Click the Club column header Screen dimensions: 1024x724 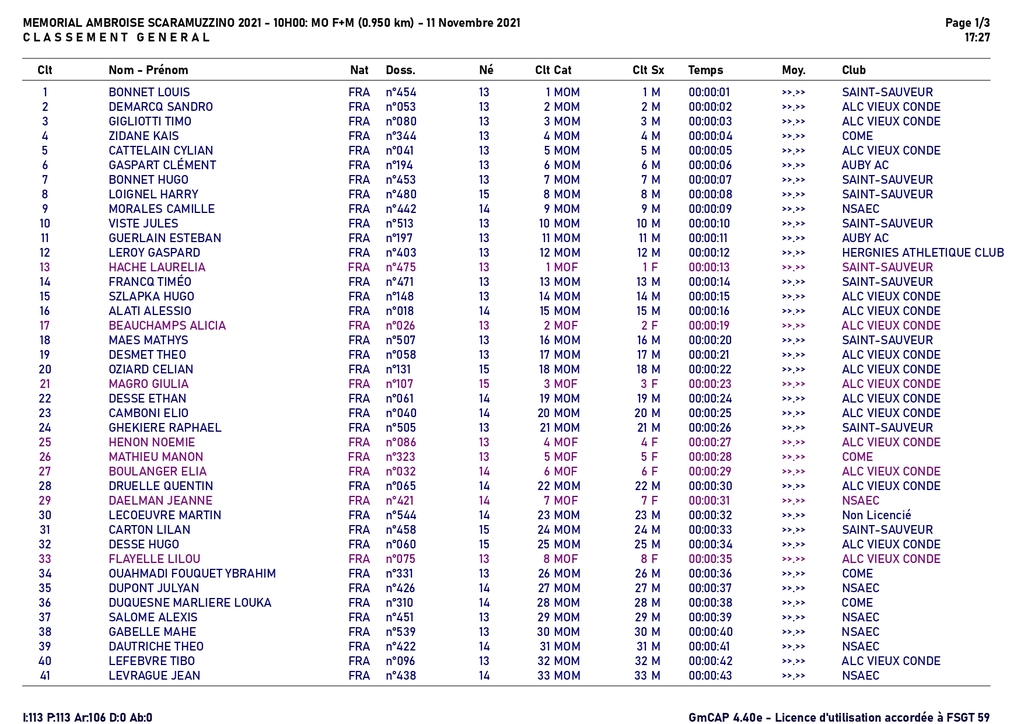tap(854, 70)
